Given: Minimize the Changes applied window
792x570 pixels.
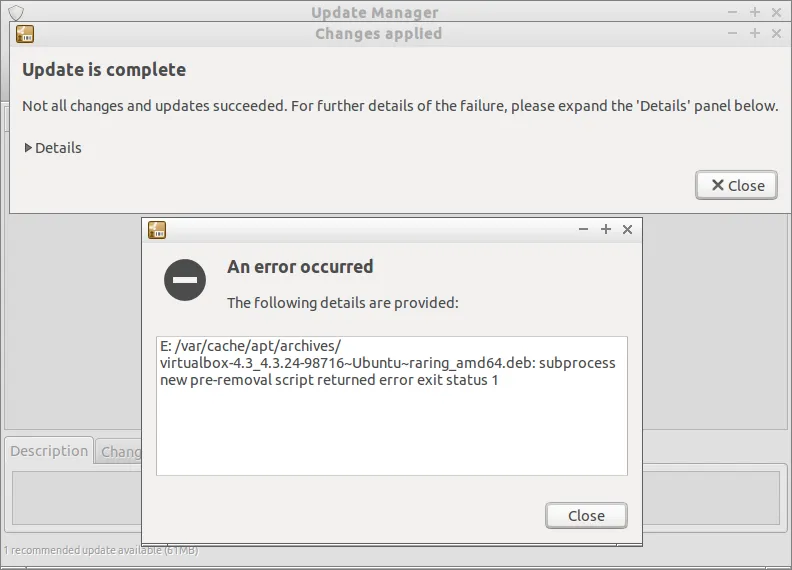Looking at the screenshot, I should click(x=733, y=33).
